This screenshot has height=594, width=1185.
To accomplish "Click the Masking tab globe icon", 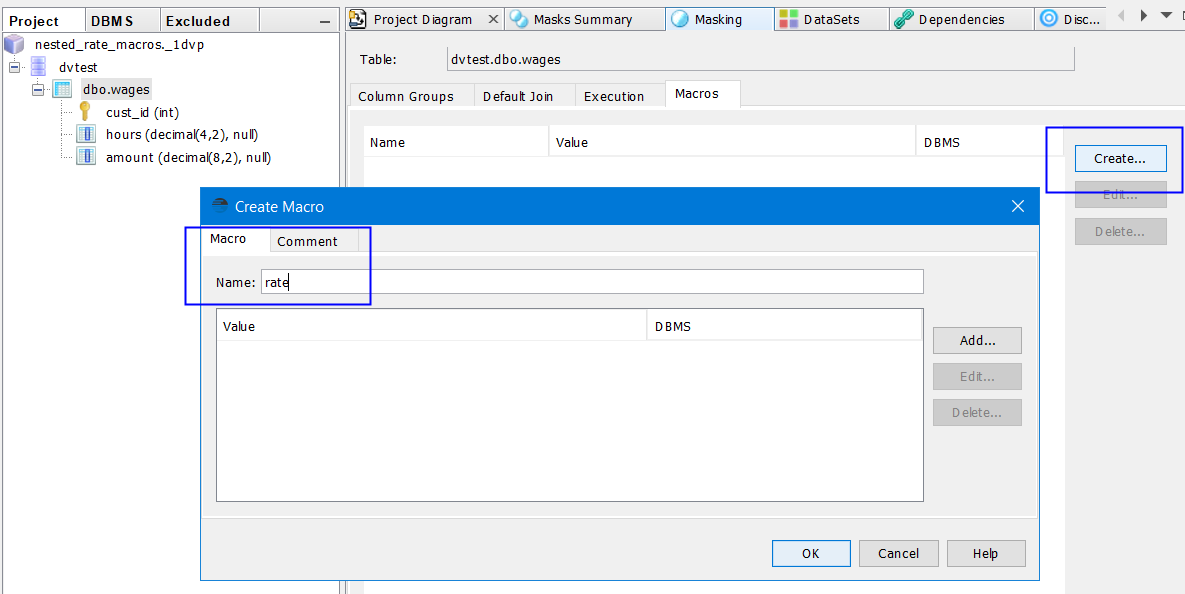I will pos(680,19).
